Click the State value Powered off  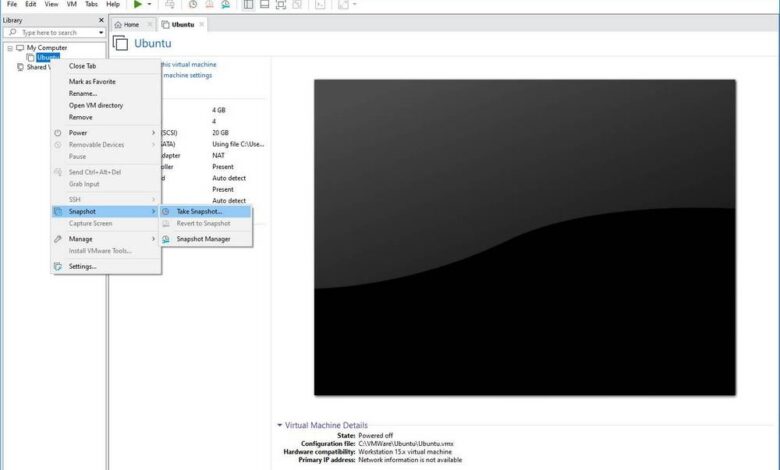[x=376, y=435]
